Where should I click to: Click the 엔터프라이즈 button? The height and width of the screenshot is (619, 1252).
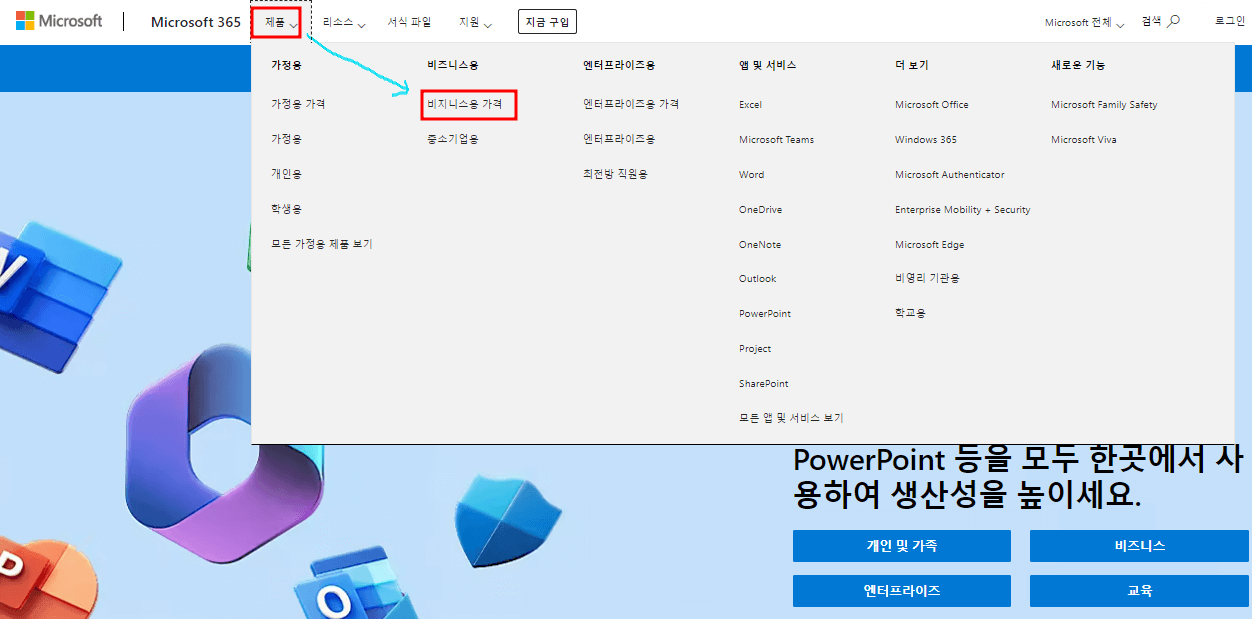pos(902,591)
